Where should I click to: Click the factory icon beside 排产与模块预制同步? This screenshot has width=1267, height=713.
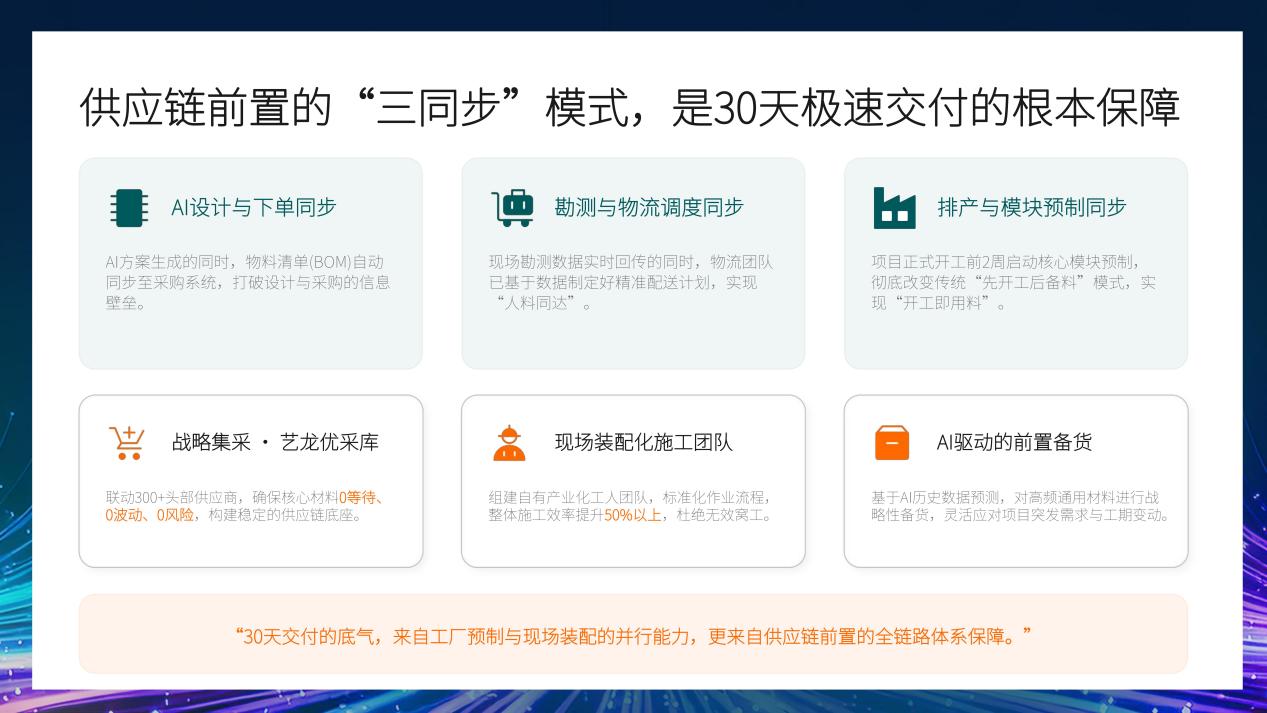(x=893, y=208)
